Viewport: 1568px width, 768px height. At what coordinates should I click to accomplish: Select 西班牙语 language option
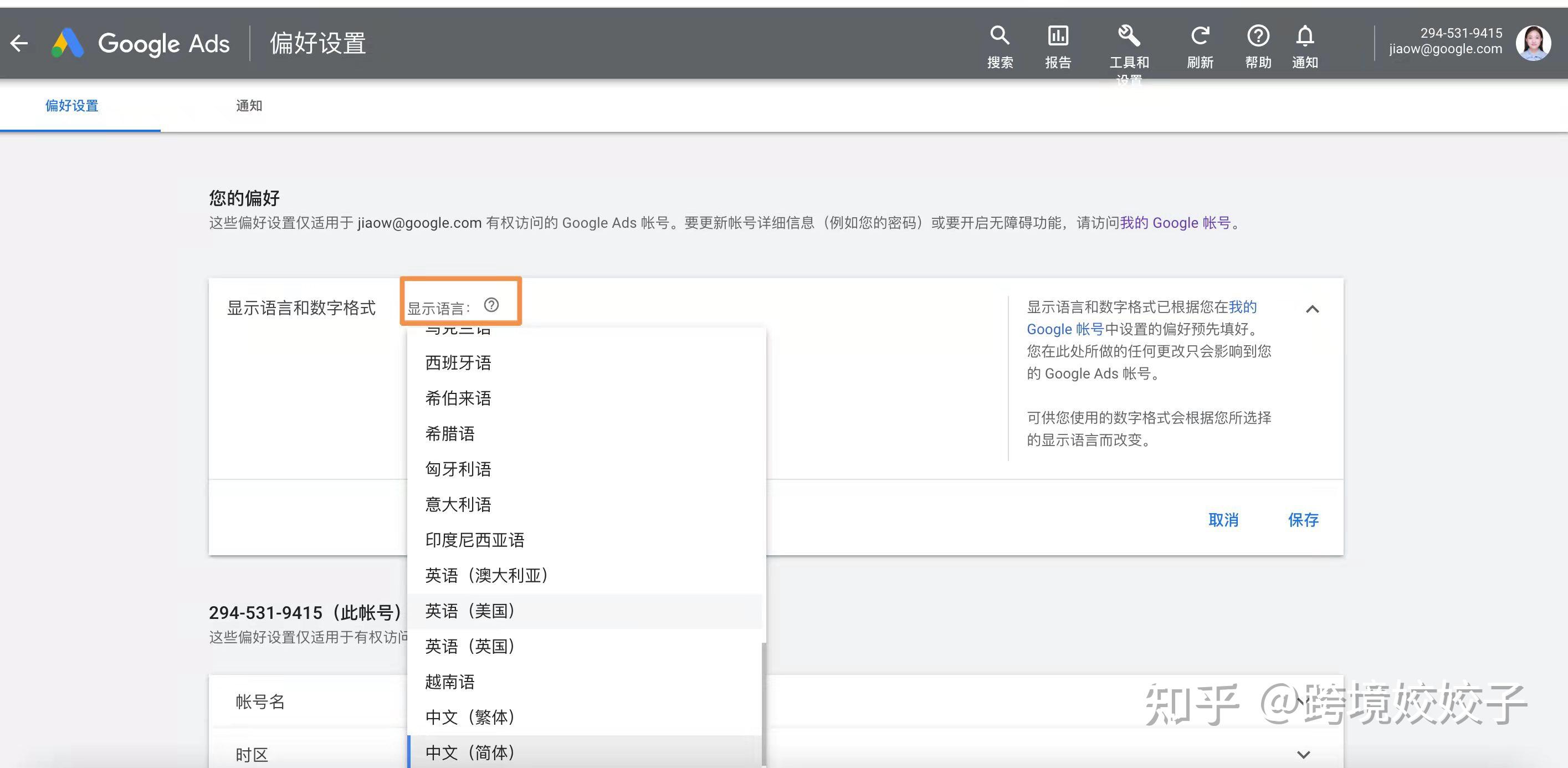pyautogui.click(x=458, y=363)
